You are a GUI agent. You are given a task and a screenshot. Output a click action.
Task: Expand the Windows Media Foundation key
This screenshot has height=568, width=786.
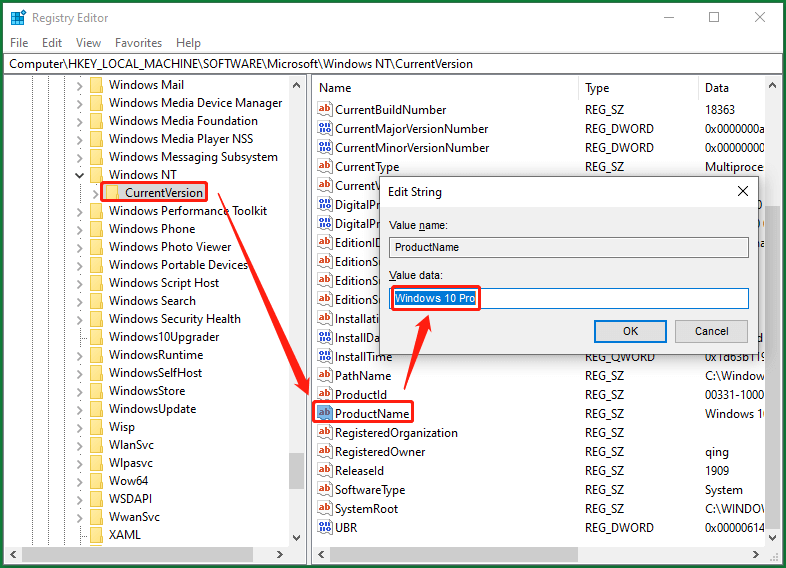coord(79,122)
